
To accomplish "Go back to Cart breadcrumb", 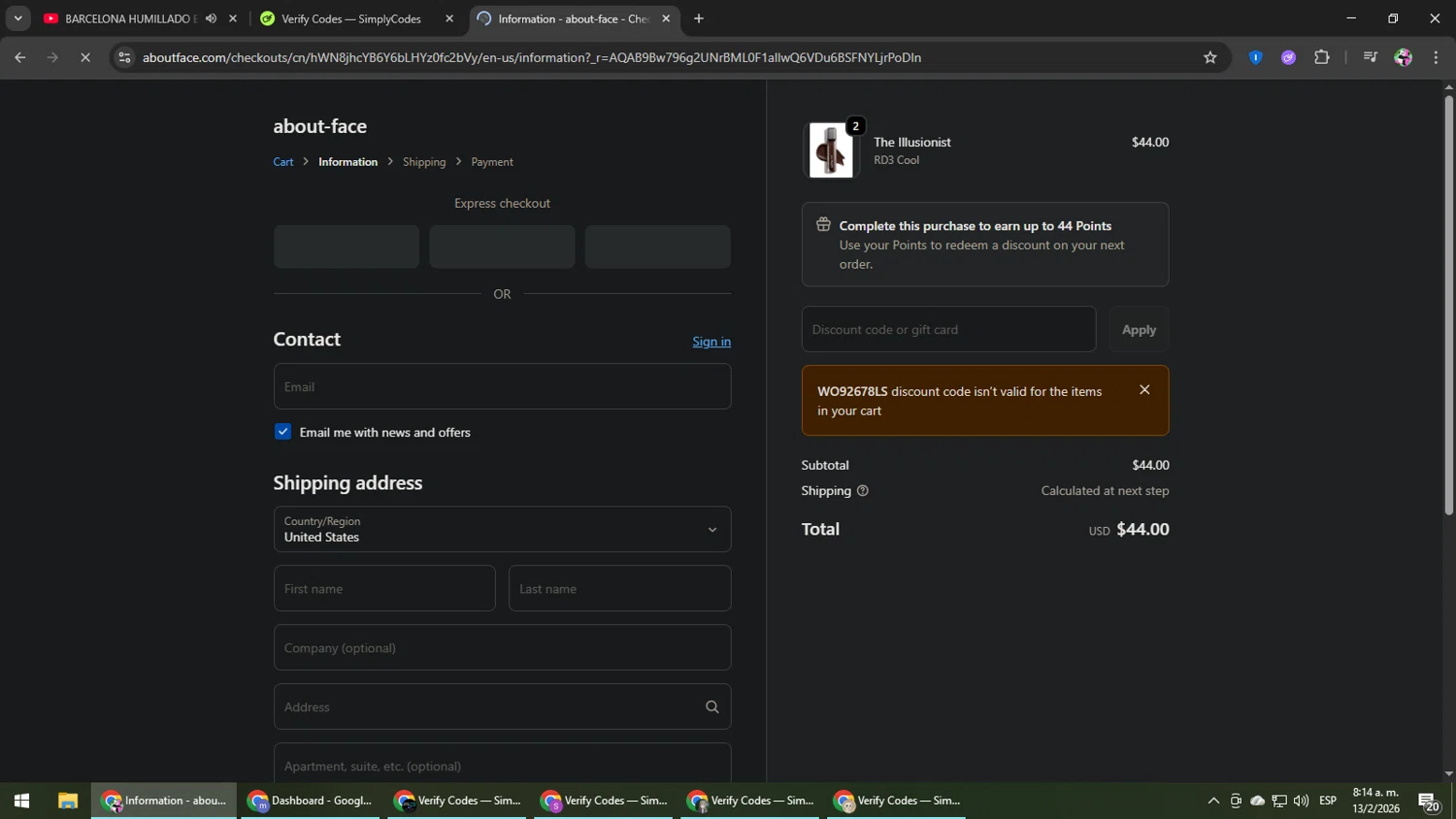I will click(x=283, y=162).
